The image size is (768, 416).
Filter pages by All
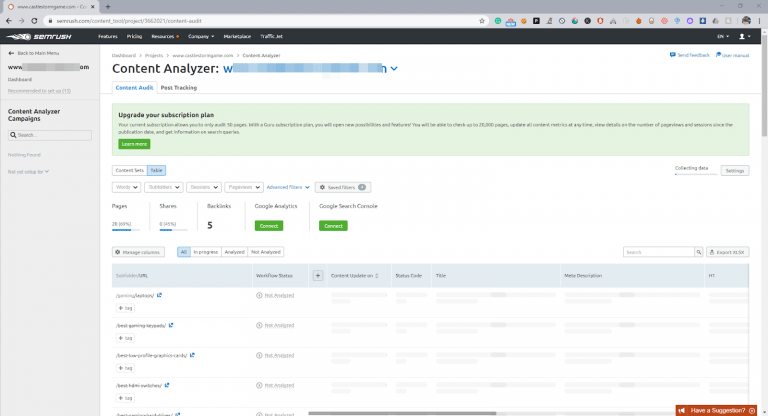184,252
